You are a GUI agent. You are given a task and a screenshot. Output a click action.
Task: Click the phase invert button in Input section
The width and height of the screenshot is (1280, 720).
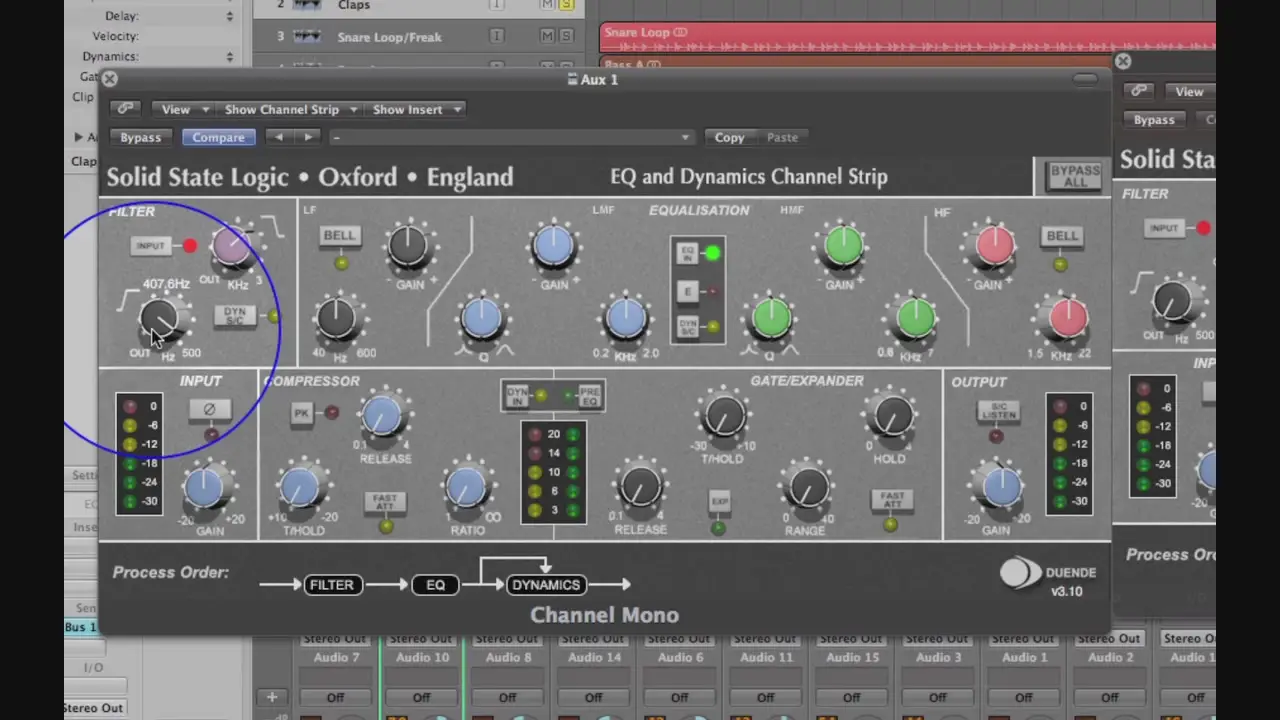tap(209, 409)
